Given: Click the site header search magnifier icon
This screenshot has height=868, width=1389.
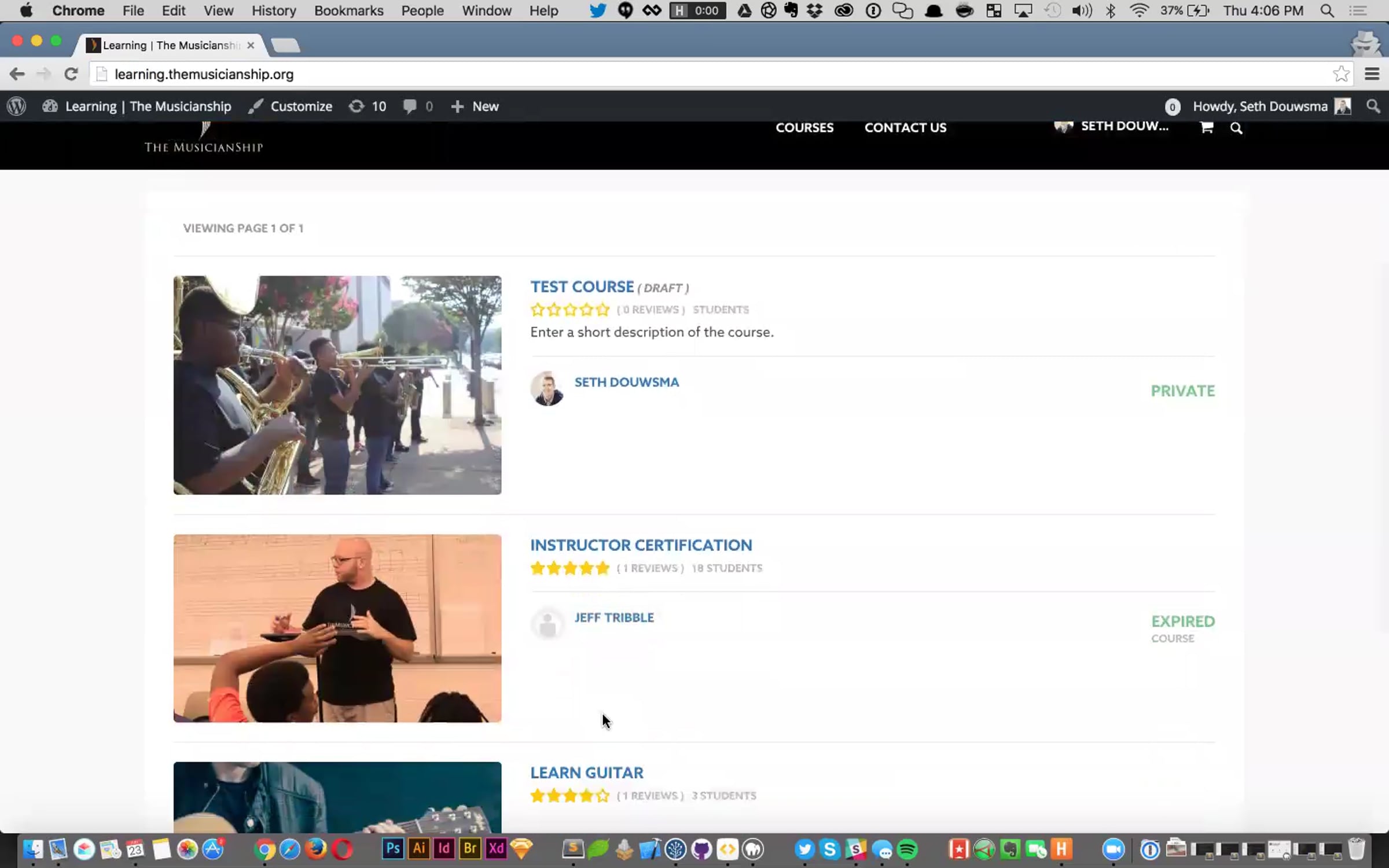Looking at the screenshot, I should (1236, 128).
